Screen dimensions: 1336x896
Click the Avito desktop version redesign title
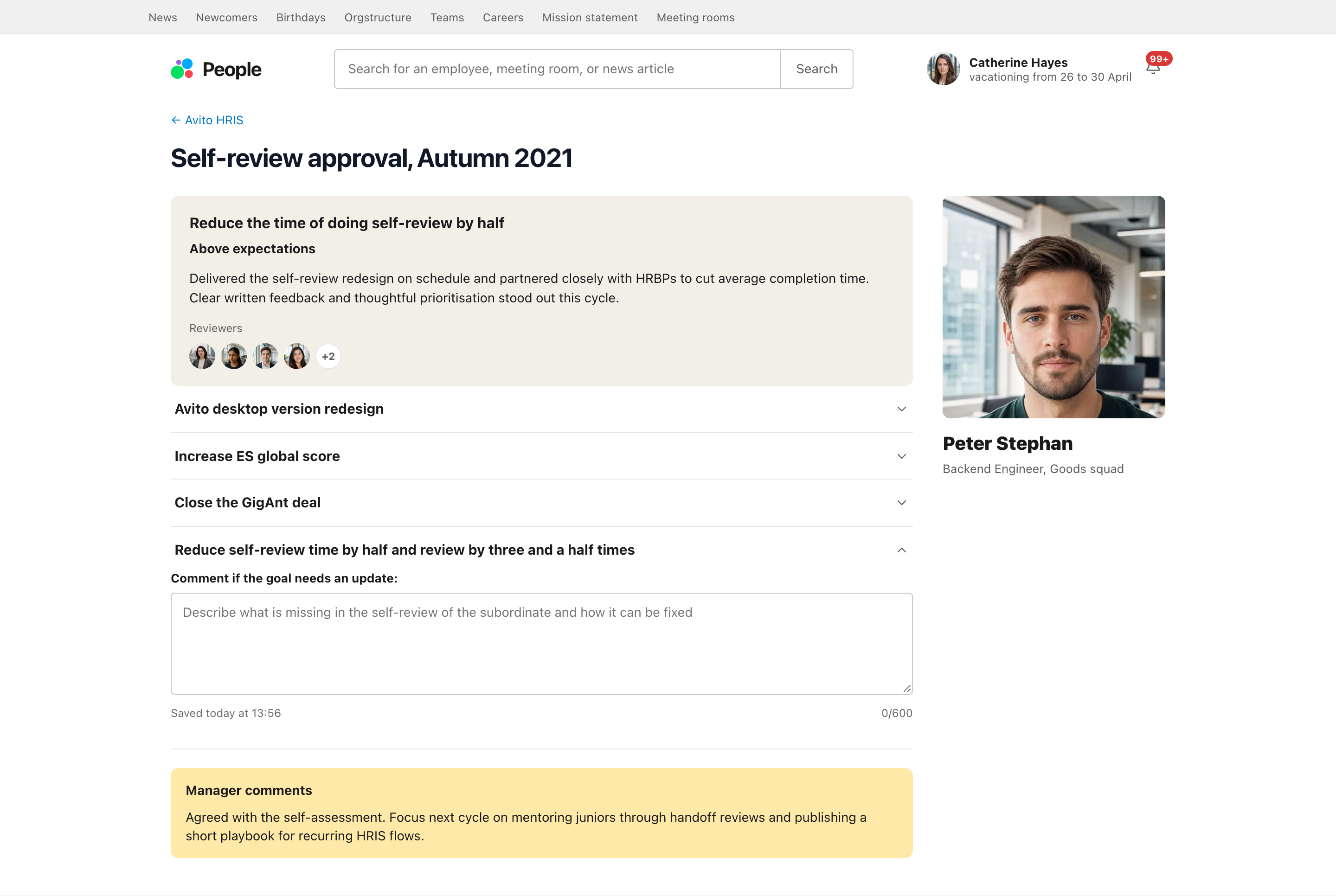(x=279, y=409)
